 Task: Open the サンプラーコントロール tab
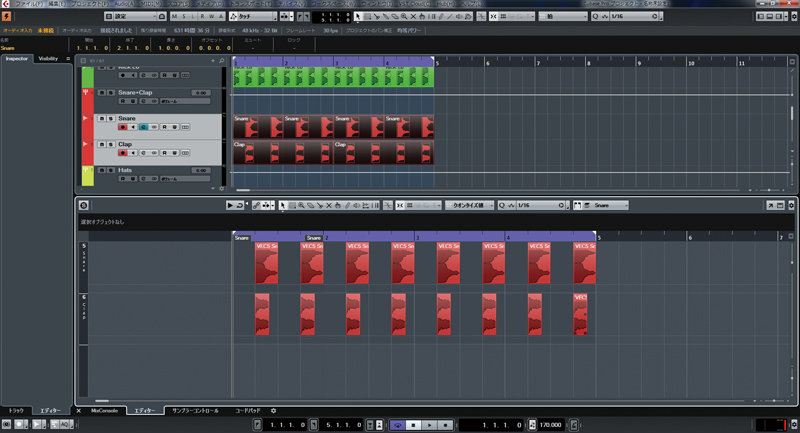point(194,411)
